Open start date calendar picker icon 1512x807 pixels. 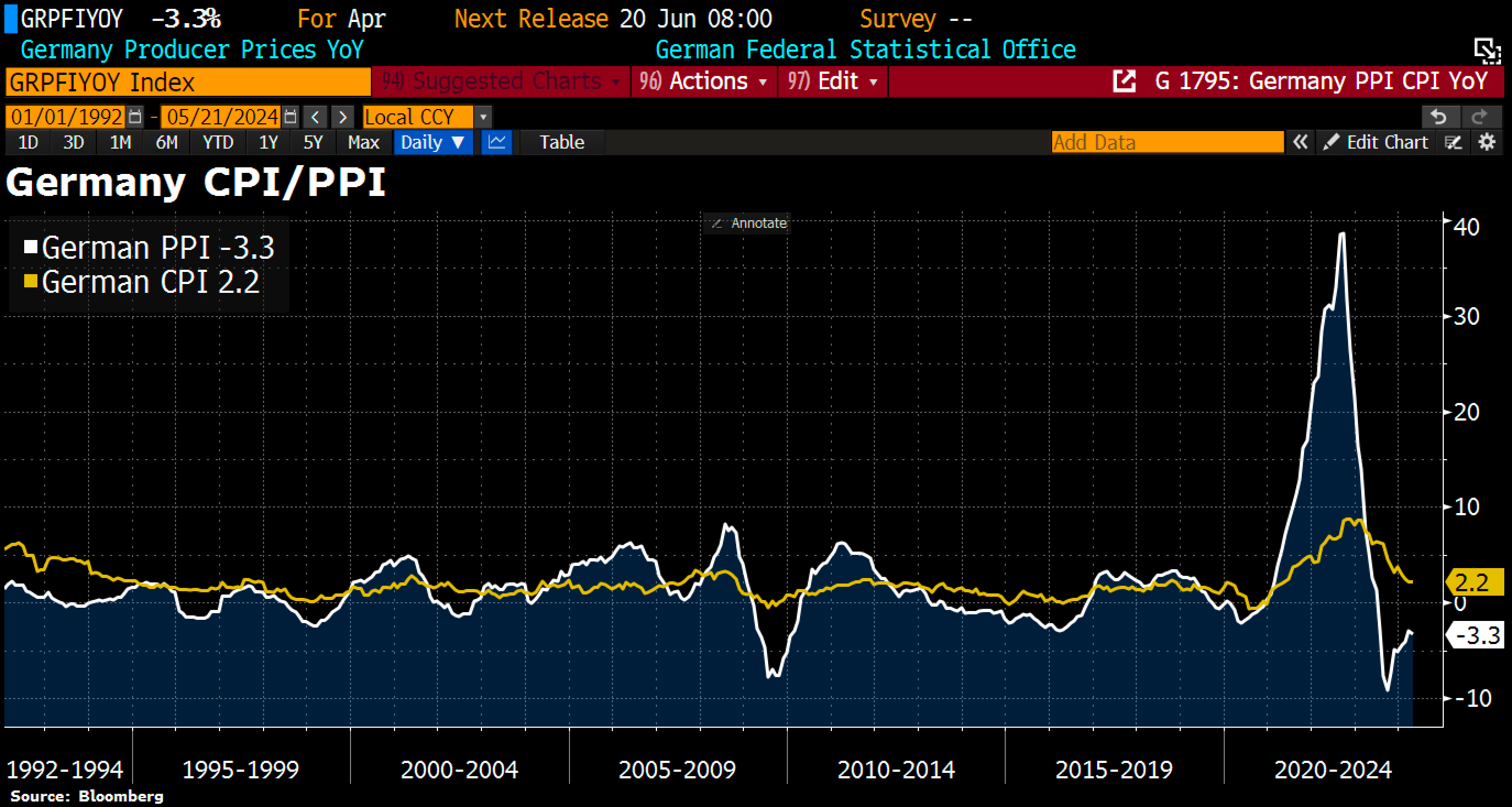coord(135,117)
